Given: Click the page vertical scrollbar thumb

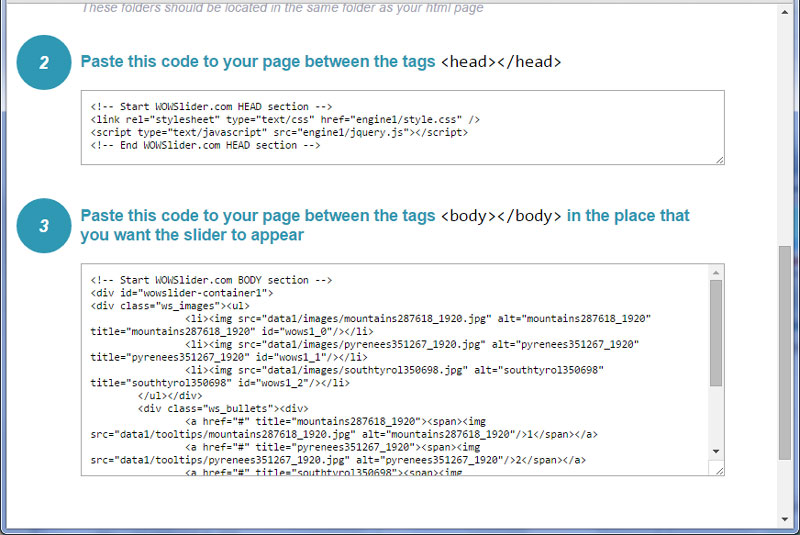Looking at the screenshot, I should click(785, 353).
